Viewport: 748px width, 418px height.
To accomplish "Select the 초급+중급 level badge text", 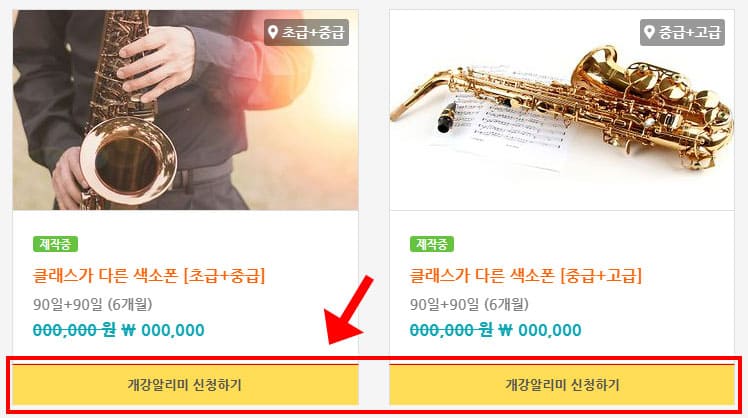I will click(x=313, y=32).
